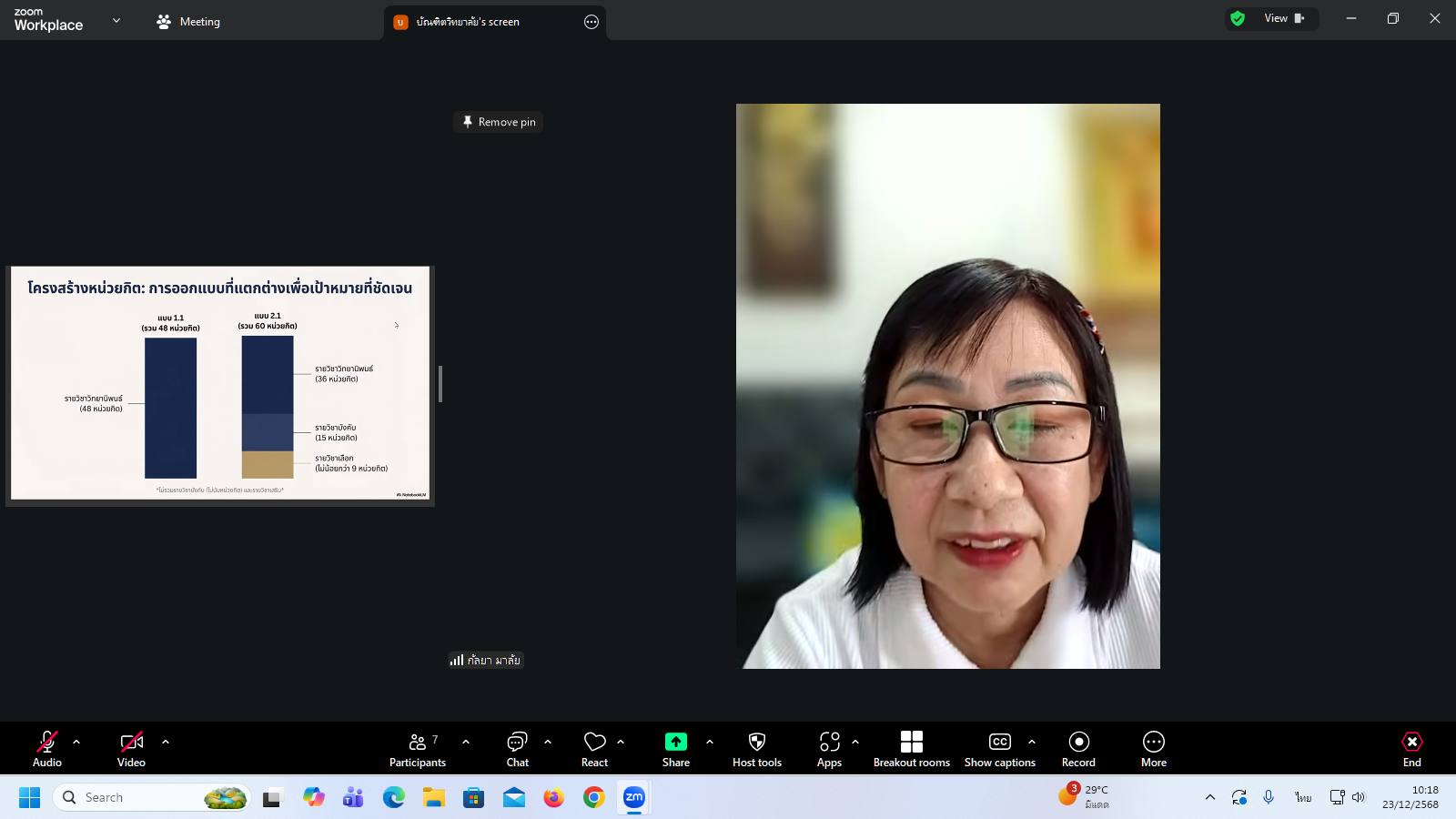Click the green Share screen button
This screenshot has width=1456, height=819.
click(675, 749)
